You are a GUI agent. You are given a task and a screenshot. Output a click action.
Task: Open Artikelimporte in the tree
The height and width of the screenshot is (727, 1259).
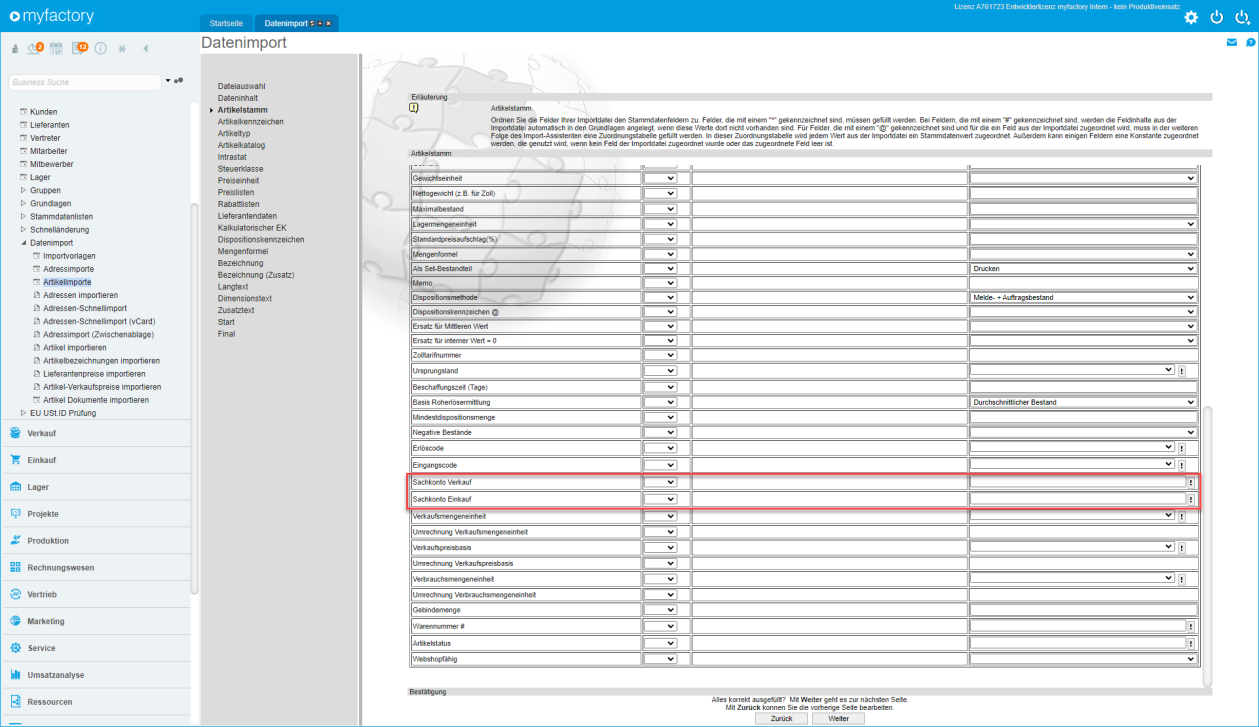pyautogui.click(x=67, y=282)
